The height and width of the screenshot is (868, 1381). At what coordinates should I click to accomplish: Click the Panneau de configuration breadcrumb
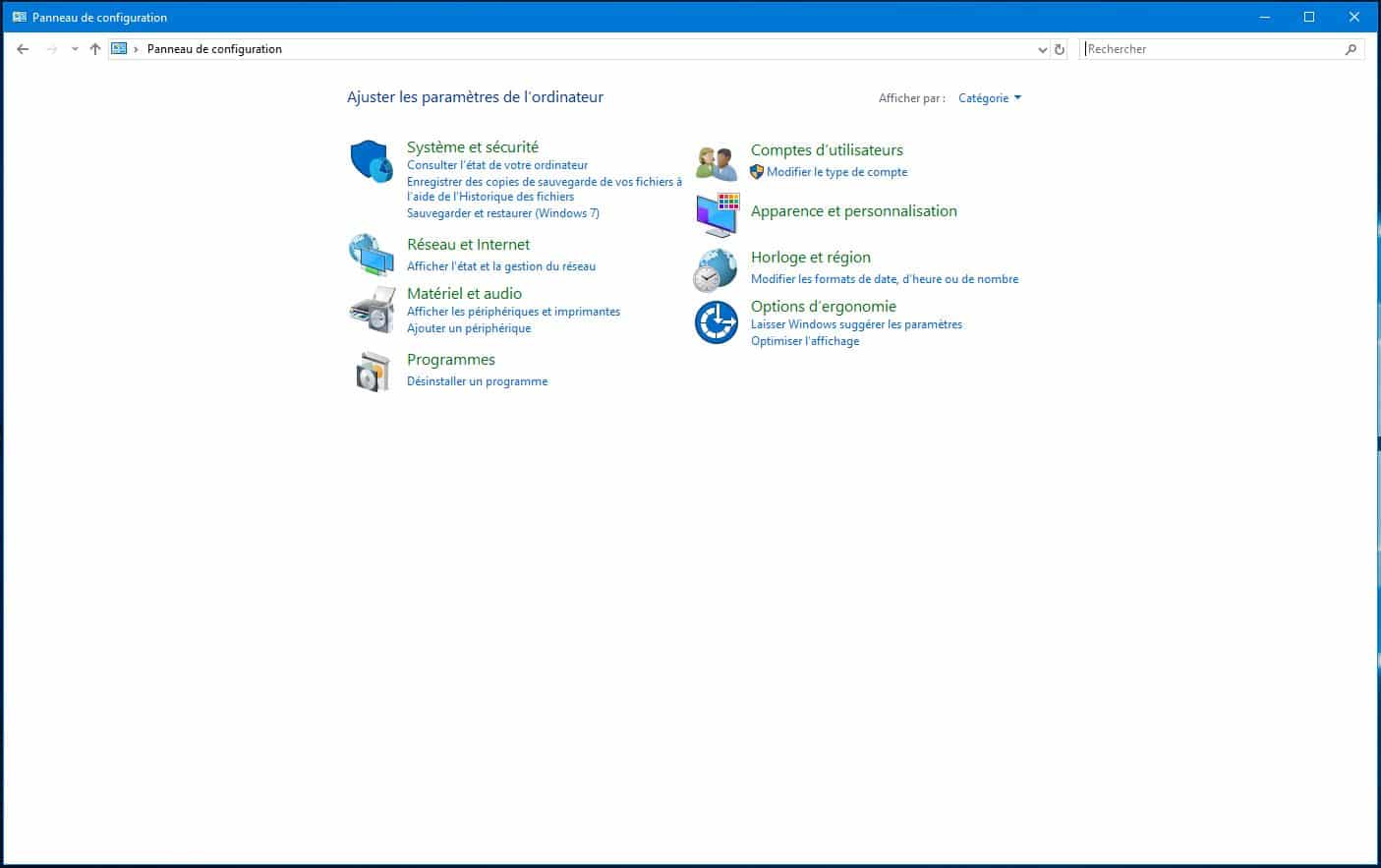pyautogui.click(x=214, y=49)
